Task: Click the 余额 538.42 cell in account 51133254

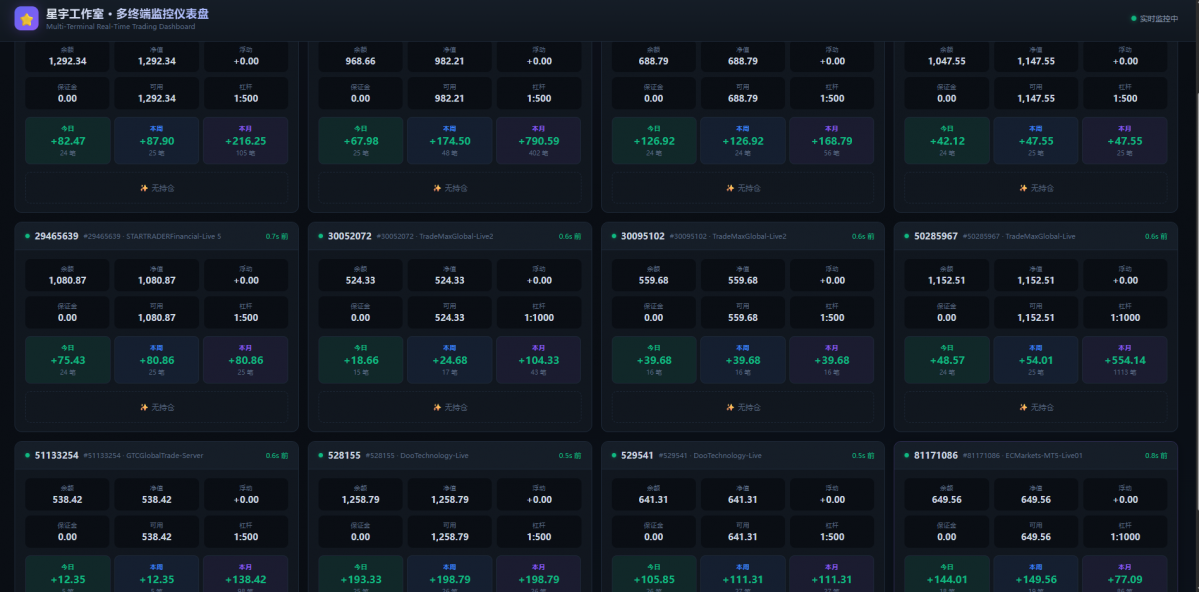Action: point(67,495)
